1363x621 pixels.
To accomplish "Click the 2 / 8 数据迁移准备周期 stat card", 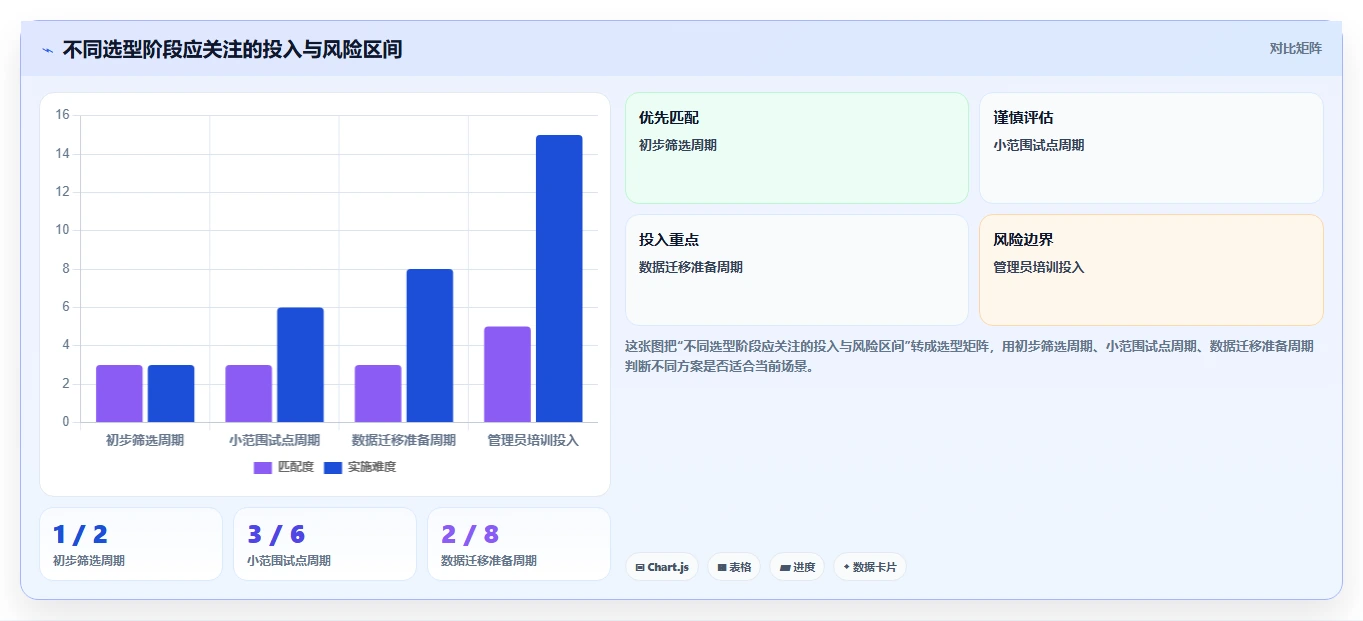I will [519, 544].
